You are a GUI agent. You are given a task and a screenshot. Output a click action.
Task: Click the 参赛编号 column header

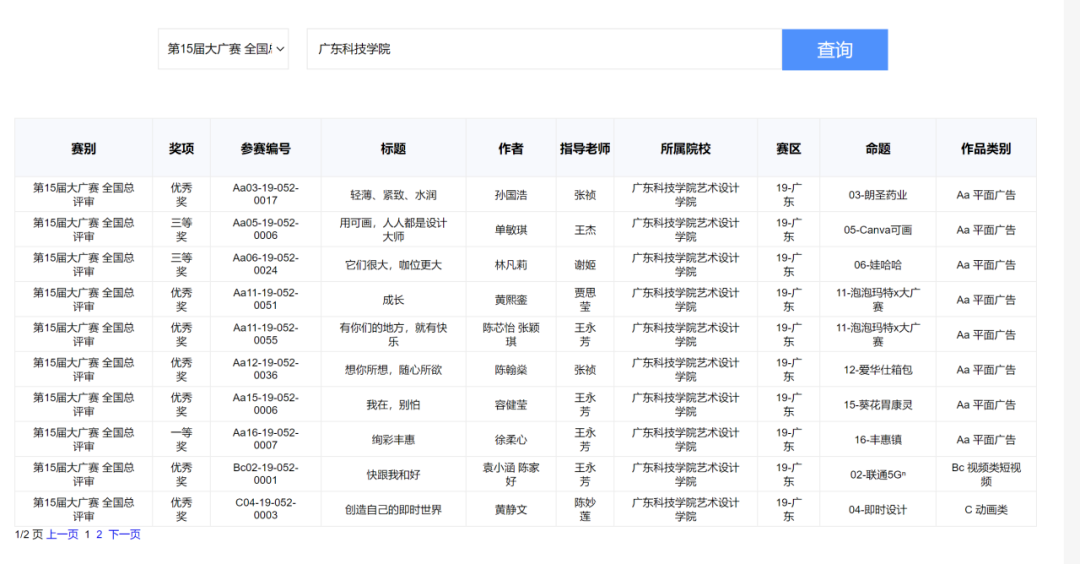(x=265, y=148)
